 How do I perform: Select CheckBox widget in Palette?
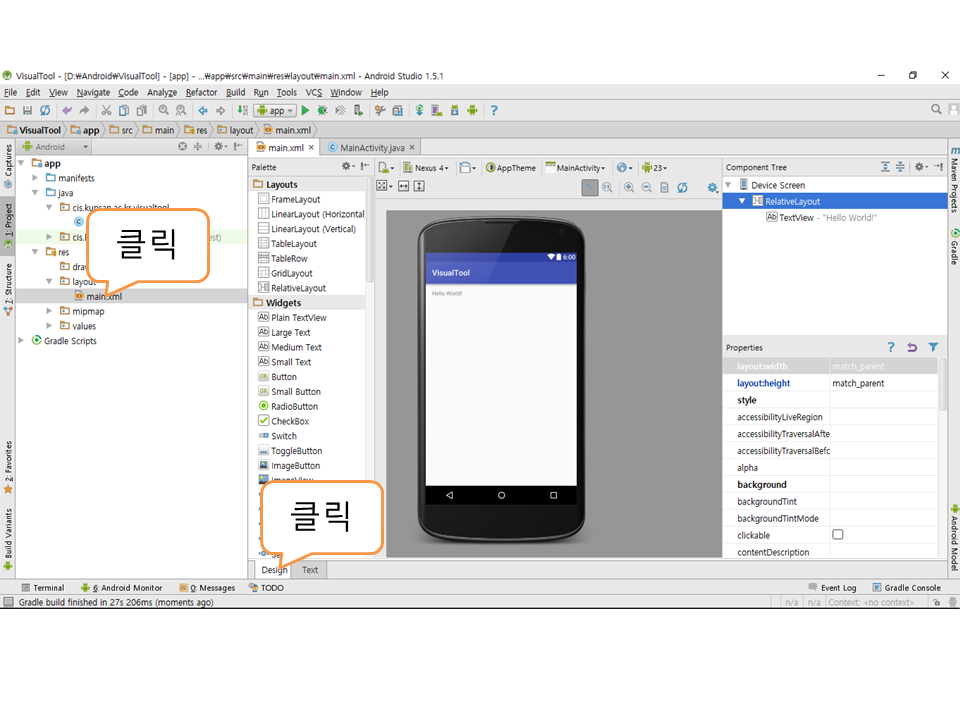(289, 421)
